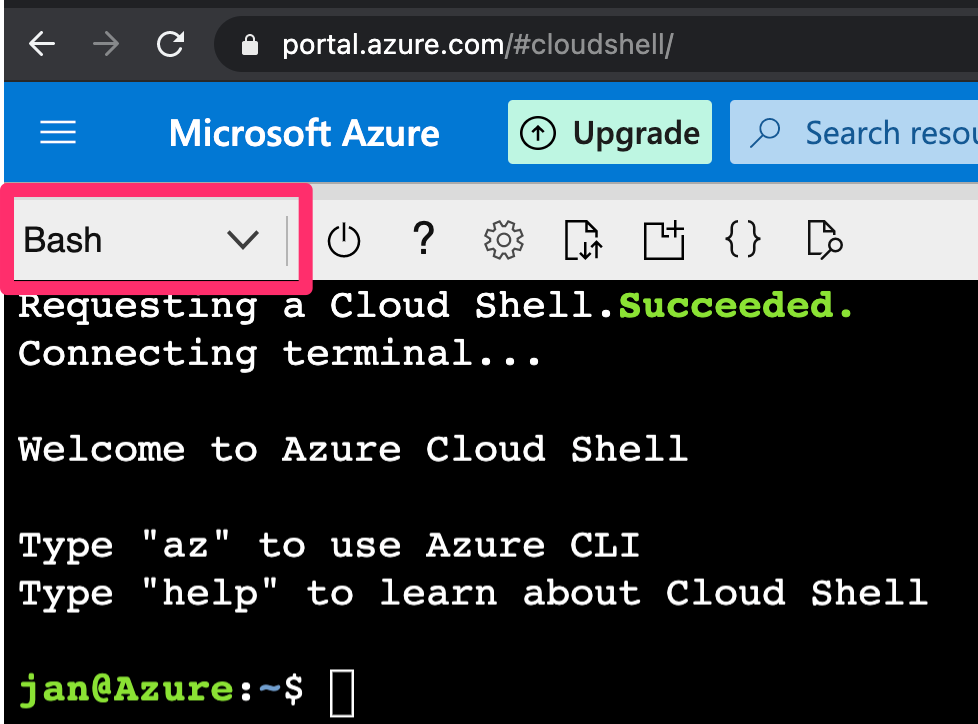Click the browser forward arrow
Viewport: 978px width, 724px height.
coord(105,44)
